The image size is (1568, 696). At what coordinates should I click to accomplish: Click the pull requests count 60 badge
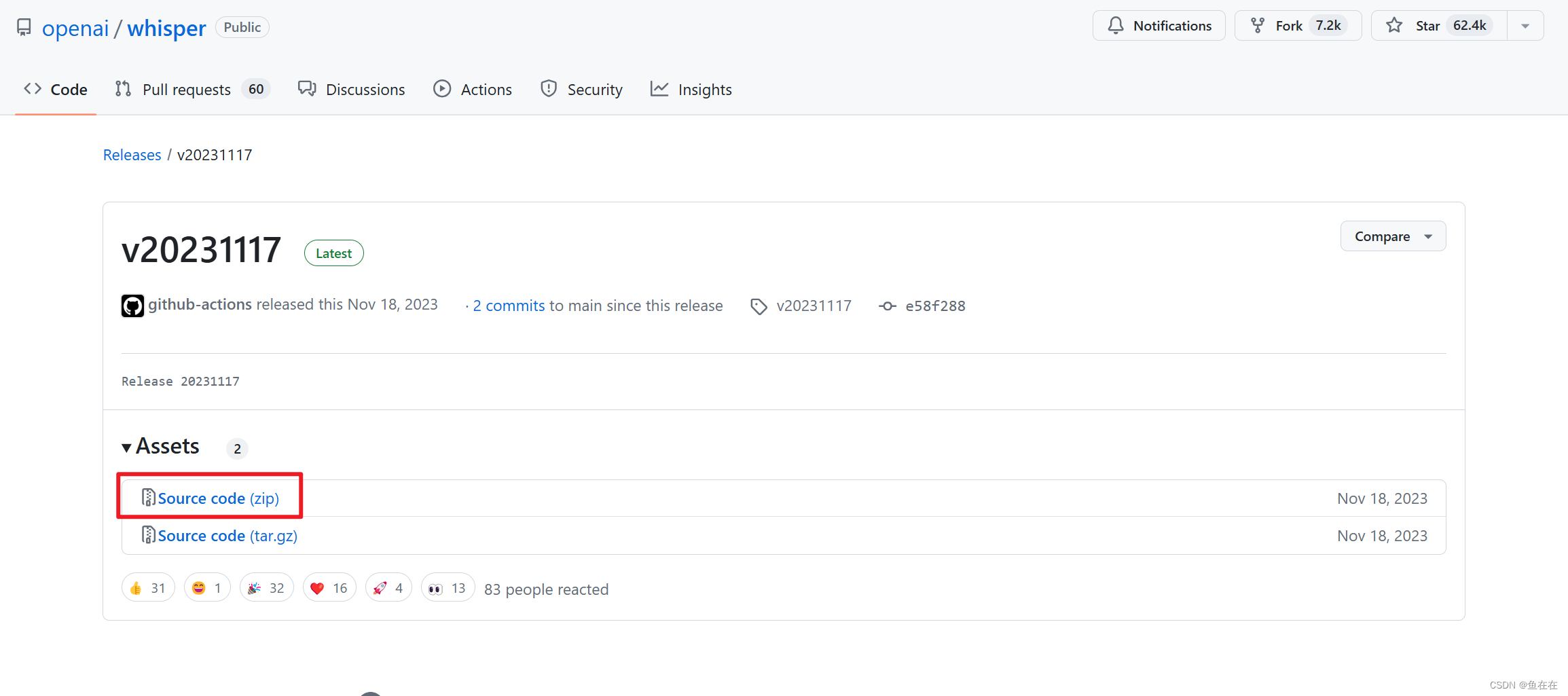tap(256, 89)
